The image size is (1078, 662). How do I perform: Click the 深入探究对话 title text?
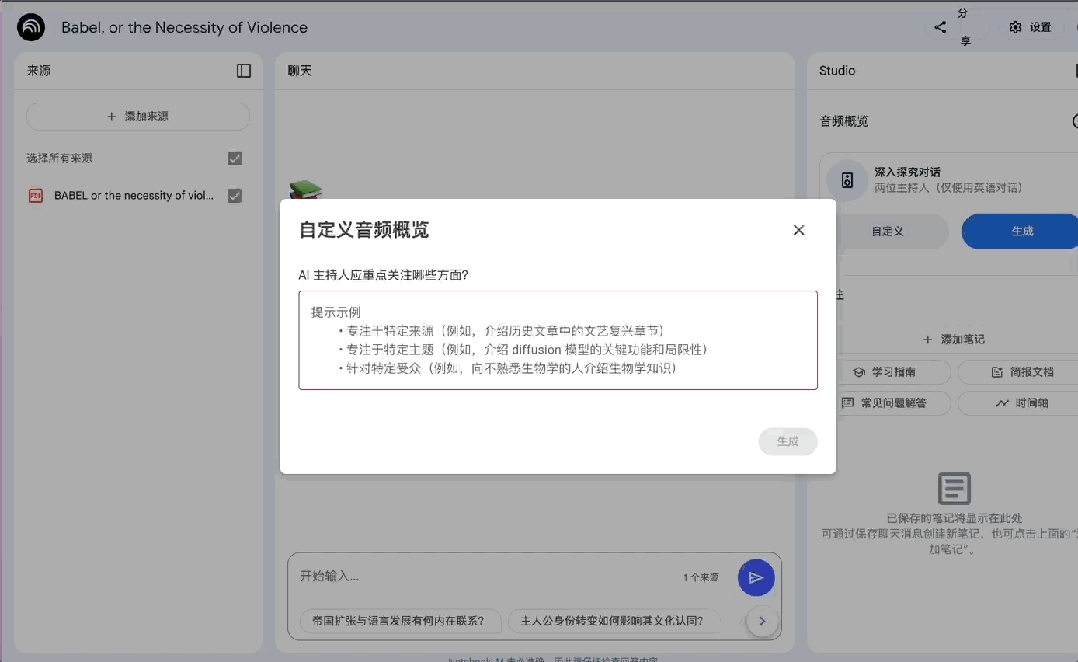point(907,172)
